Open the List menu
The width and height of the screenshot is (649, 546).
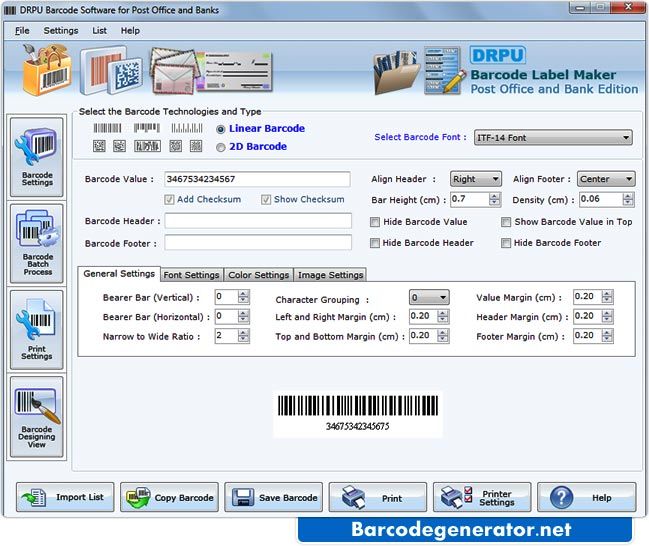click(99, 31)
